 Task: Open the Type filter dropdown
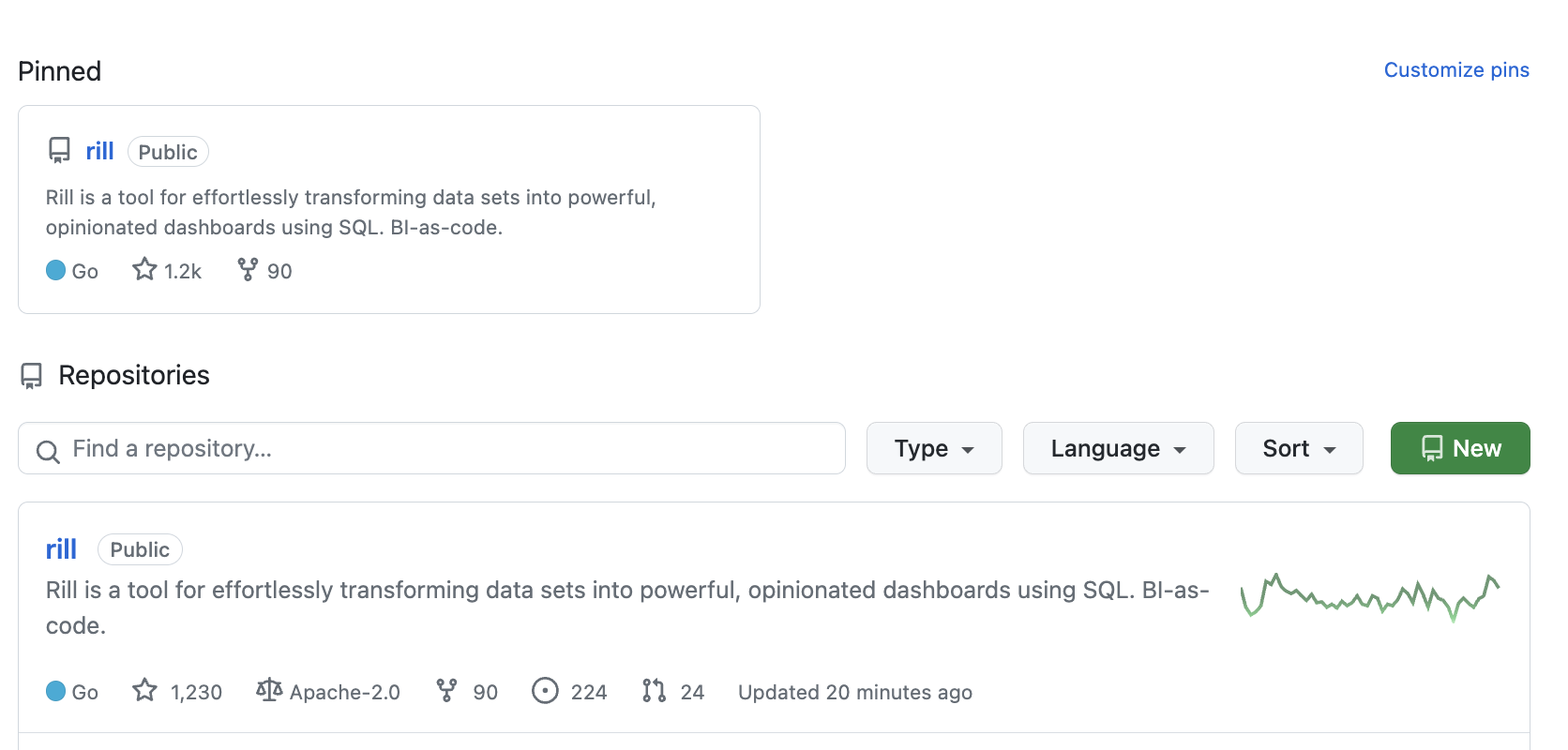click(x=934, y=448)
